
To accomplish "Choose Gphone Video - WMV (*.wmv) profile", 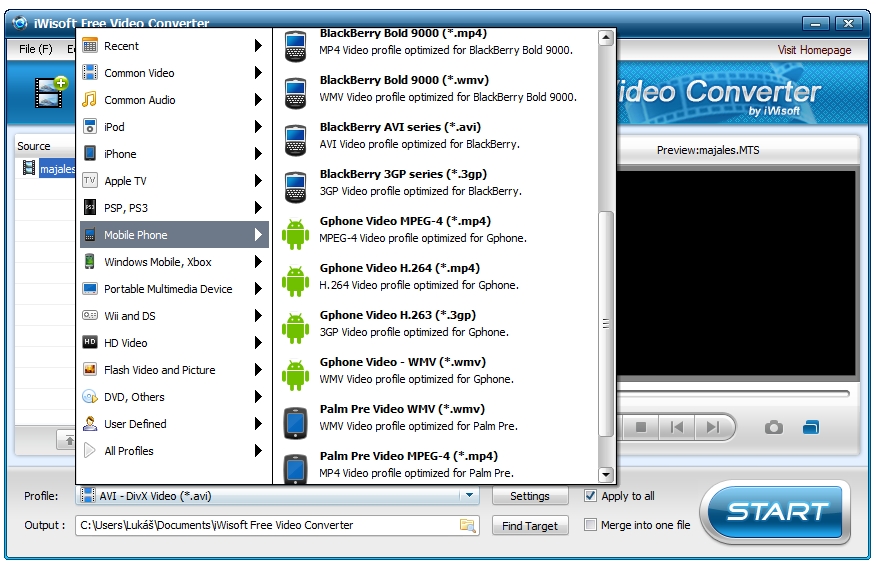I will point(437,370).
